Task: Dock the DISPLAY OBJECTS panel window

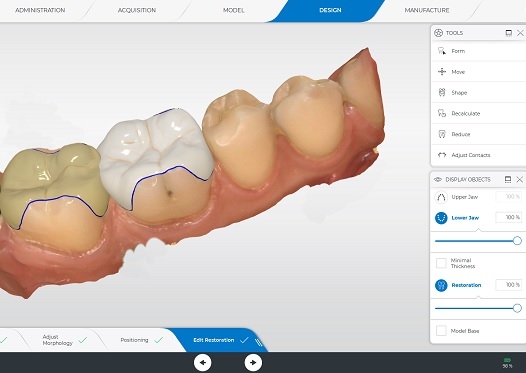Action: [x=508, y=179]
